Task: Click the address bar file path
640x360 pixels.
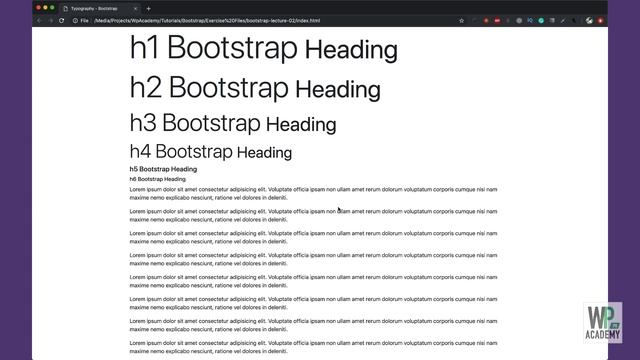Action: pos(207,20)
